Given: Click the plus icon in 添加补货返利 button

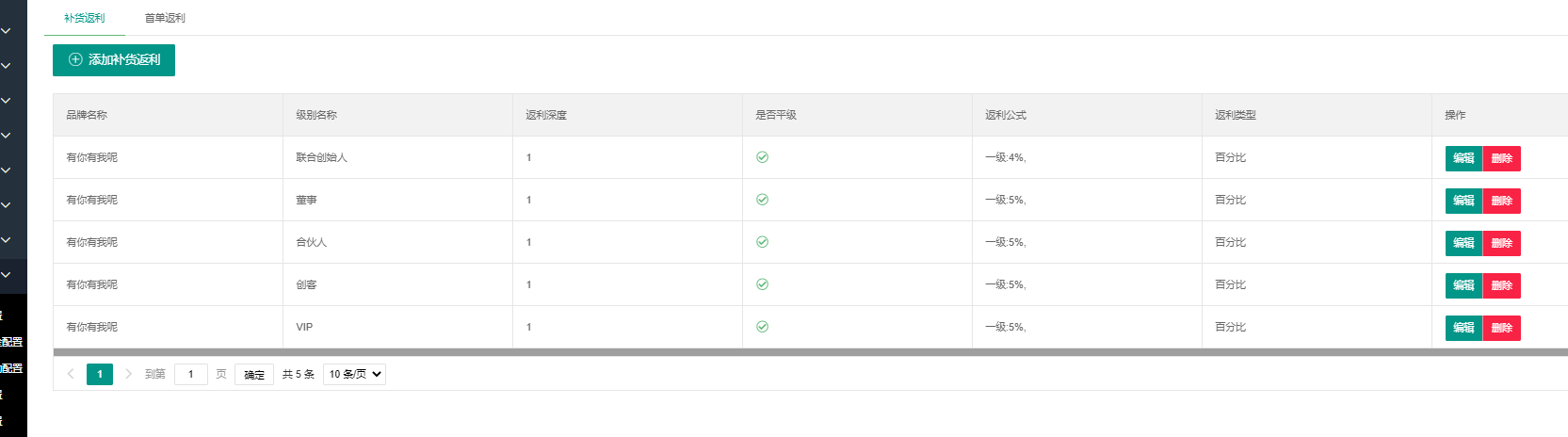Looking at the screenshot, I should coord(75,59).
